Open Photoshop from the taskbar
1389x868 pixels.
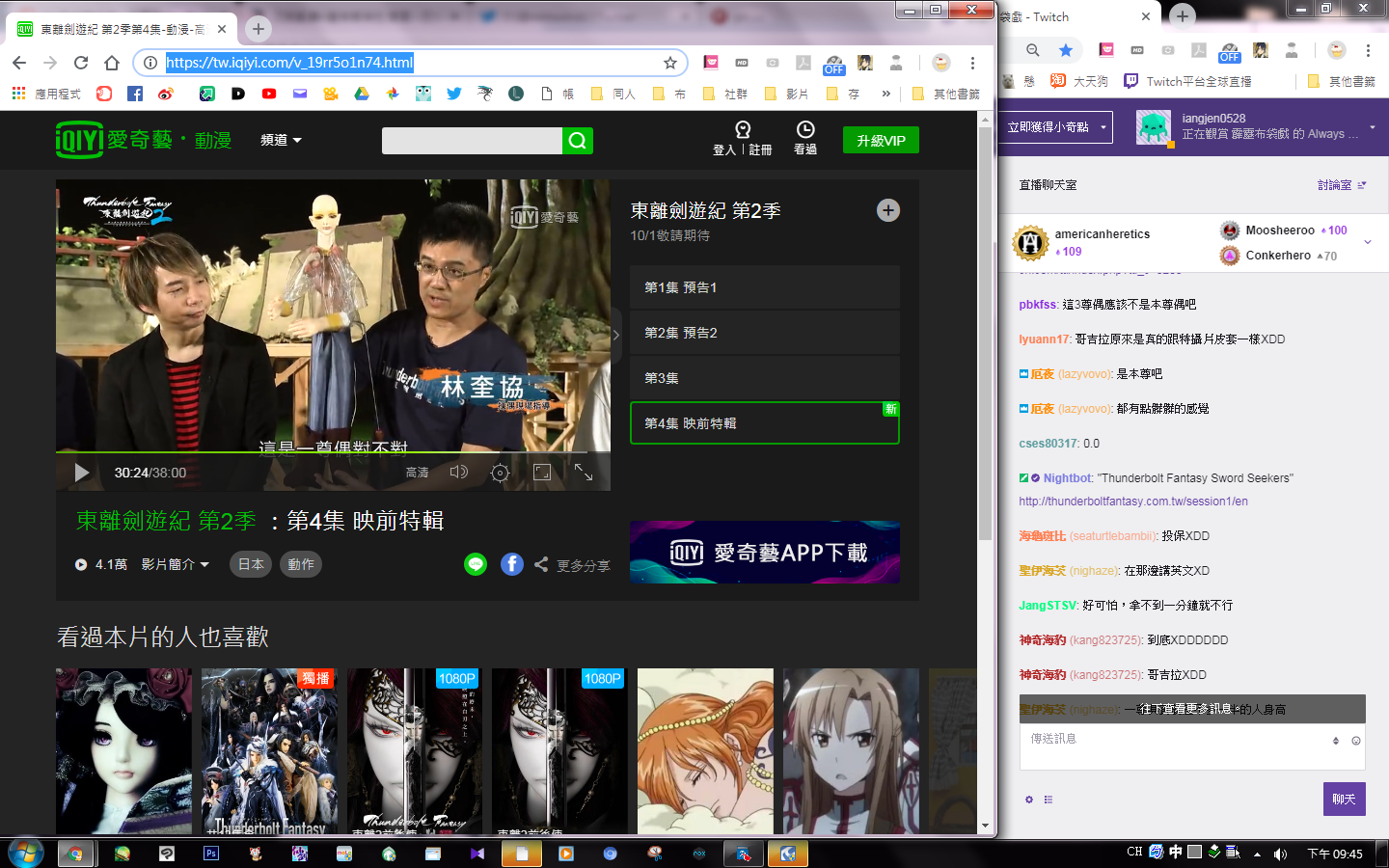[211, 854]
